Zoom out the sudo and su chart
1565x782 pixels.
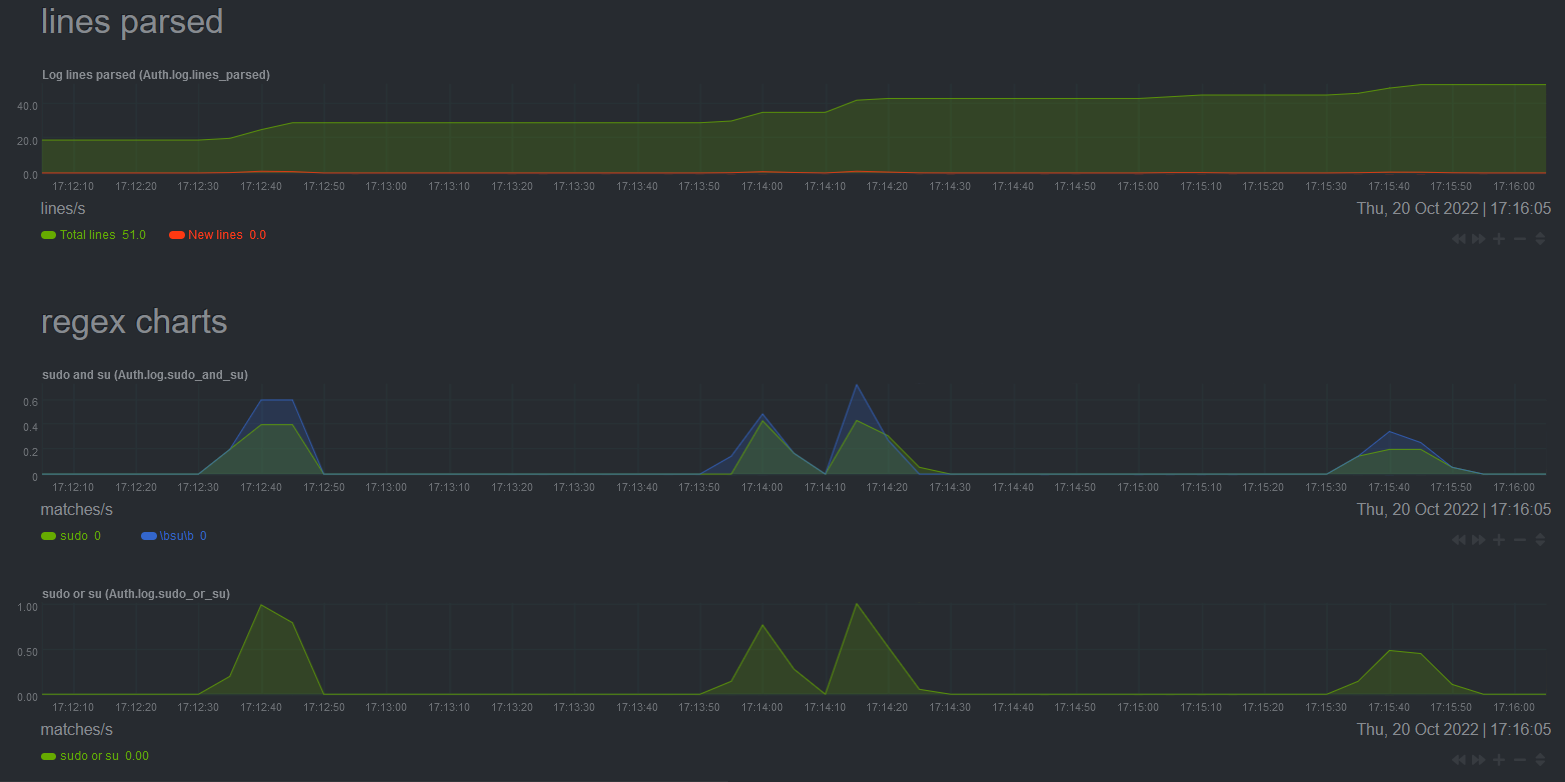click(x=1520, y=540)
